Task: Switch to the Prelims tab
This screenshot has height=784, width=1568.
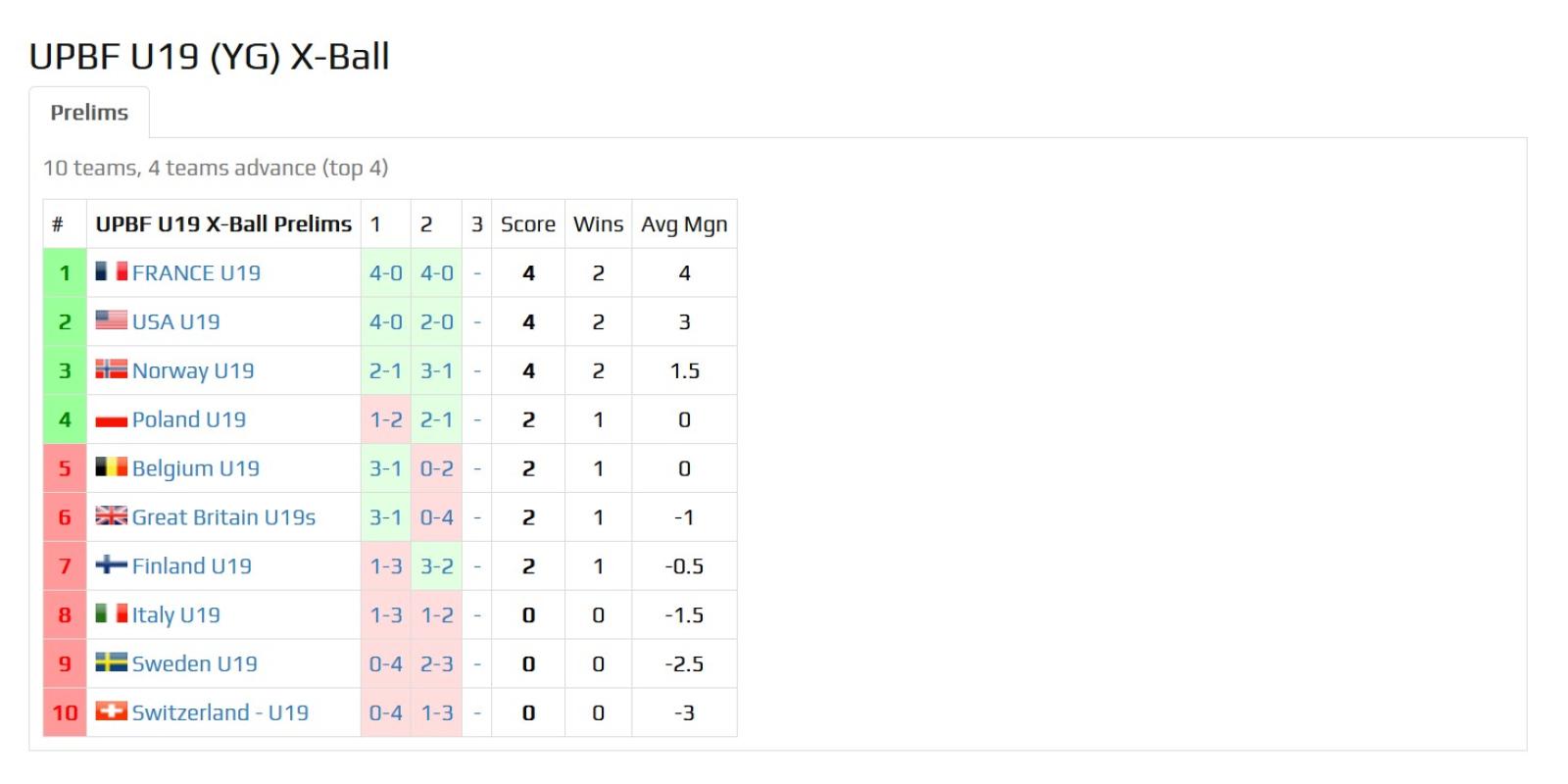Action: click(x=89, y=113)
